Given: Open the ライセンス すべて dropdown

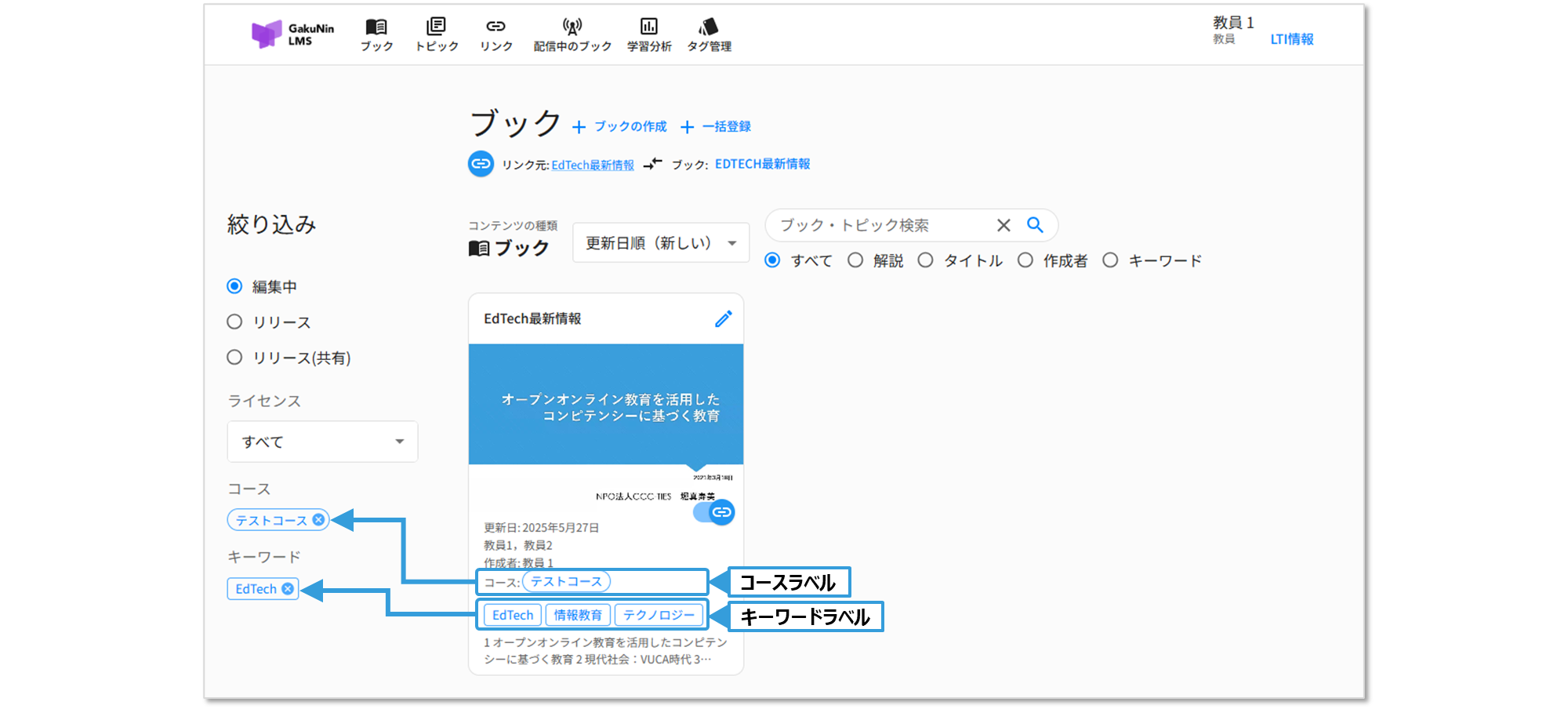Looking at the screenshot, I should [322, 442].
